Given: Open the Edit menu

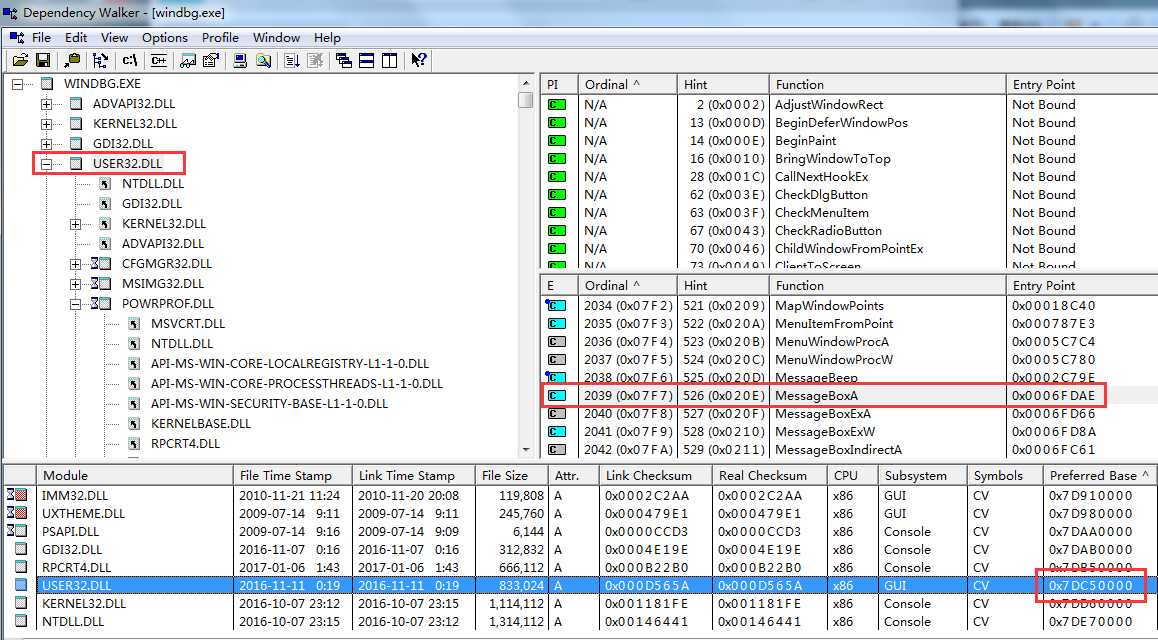Looking at the screenshot, I should [x=75, y=38].
